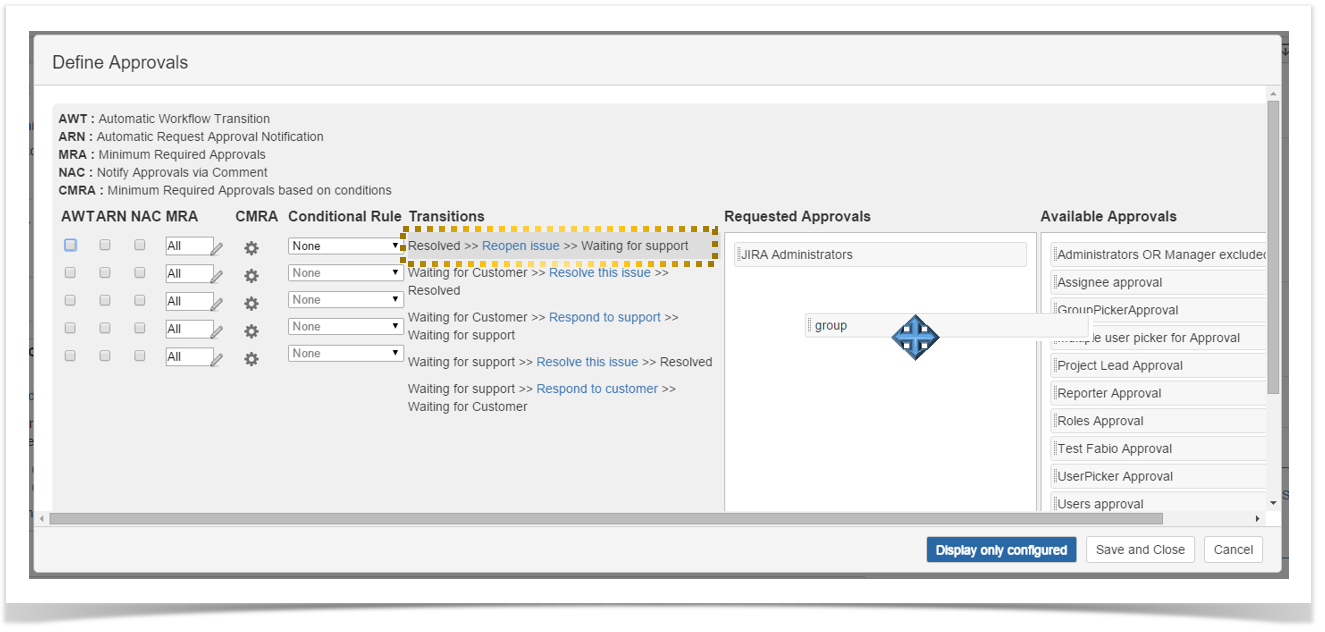Tick the ARN checkbox in second row
1325x632 pixels.
[105, 272]
